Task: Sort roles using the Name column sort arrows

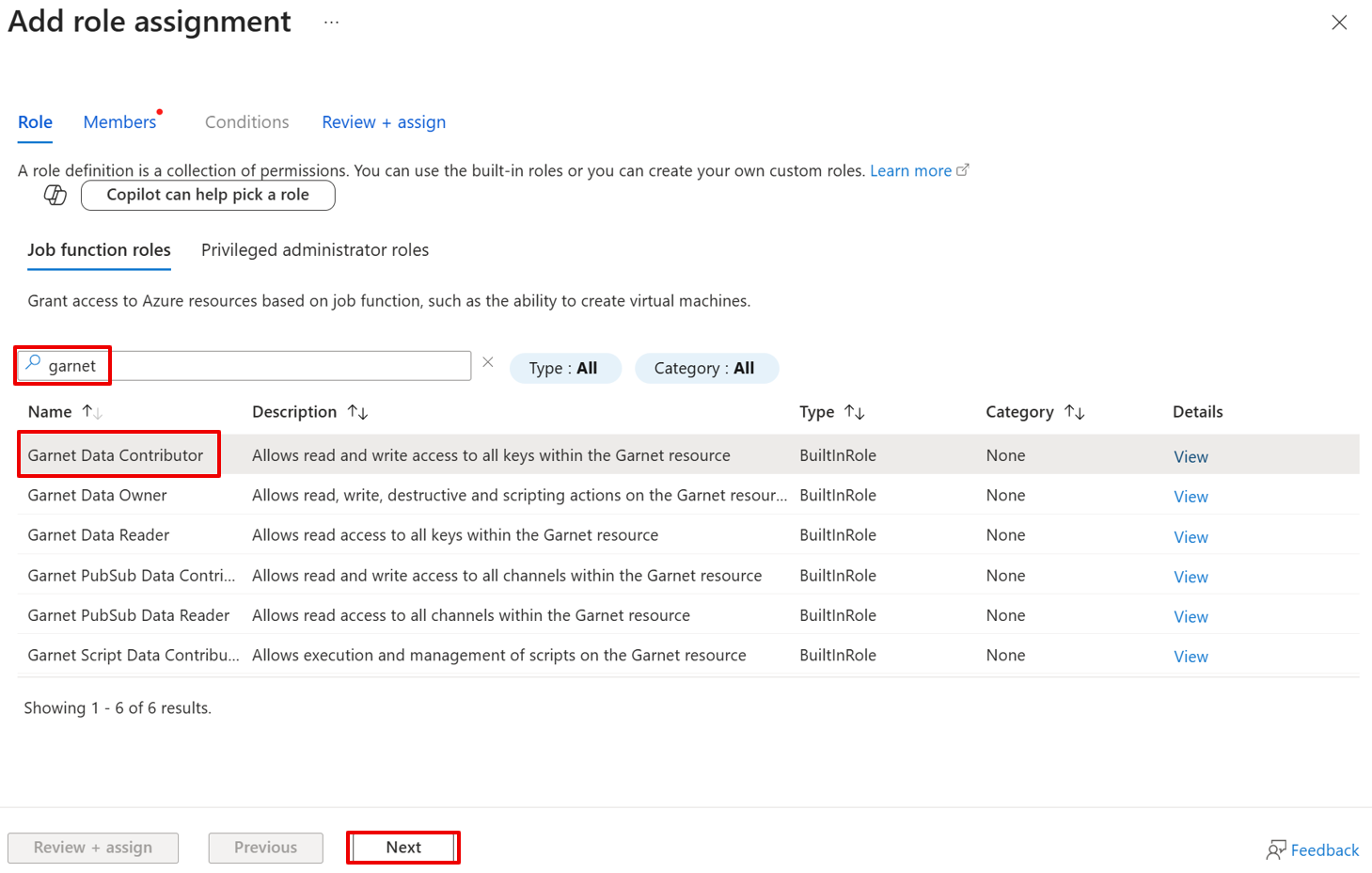Action: coord(90,411)
